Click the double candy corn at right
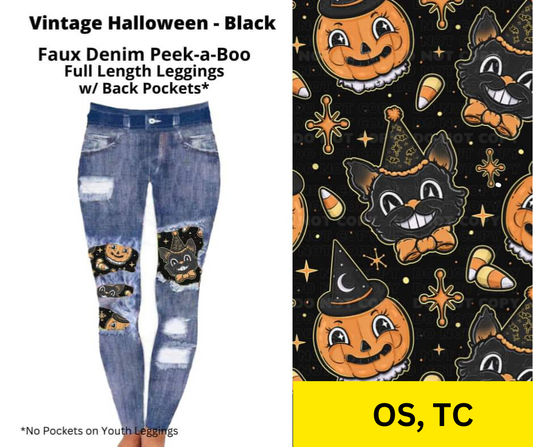 (x=491, y=269)
